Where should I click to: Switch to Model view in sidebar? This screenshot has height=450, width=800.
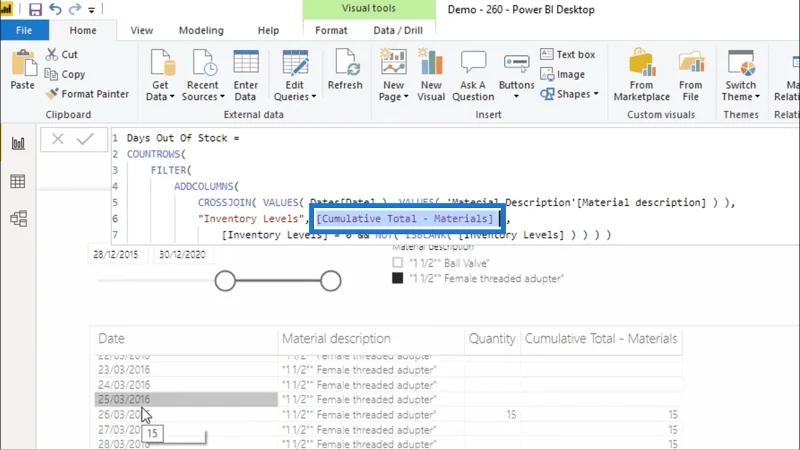(18, 219)
